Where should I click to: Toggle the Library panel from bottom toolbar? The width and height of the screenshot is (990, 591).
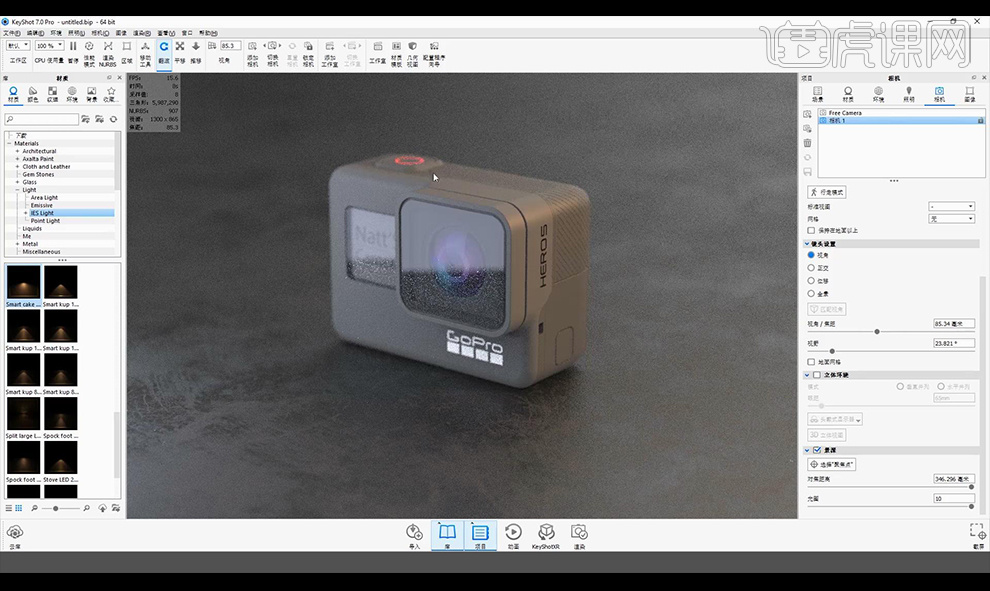[x=447, y=535]
